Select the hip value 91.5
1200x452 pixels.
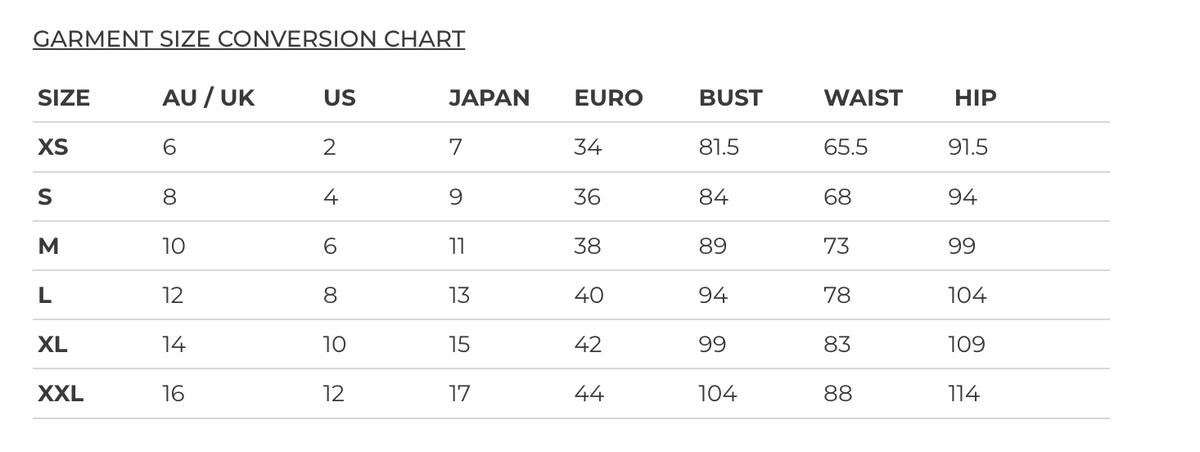[x=967, y=147]
